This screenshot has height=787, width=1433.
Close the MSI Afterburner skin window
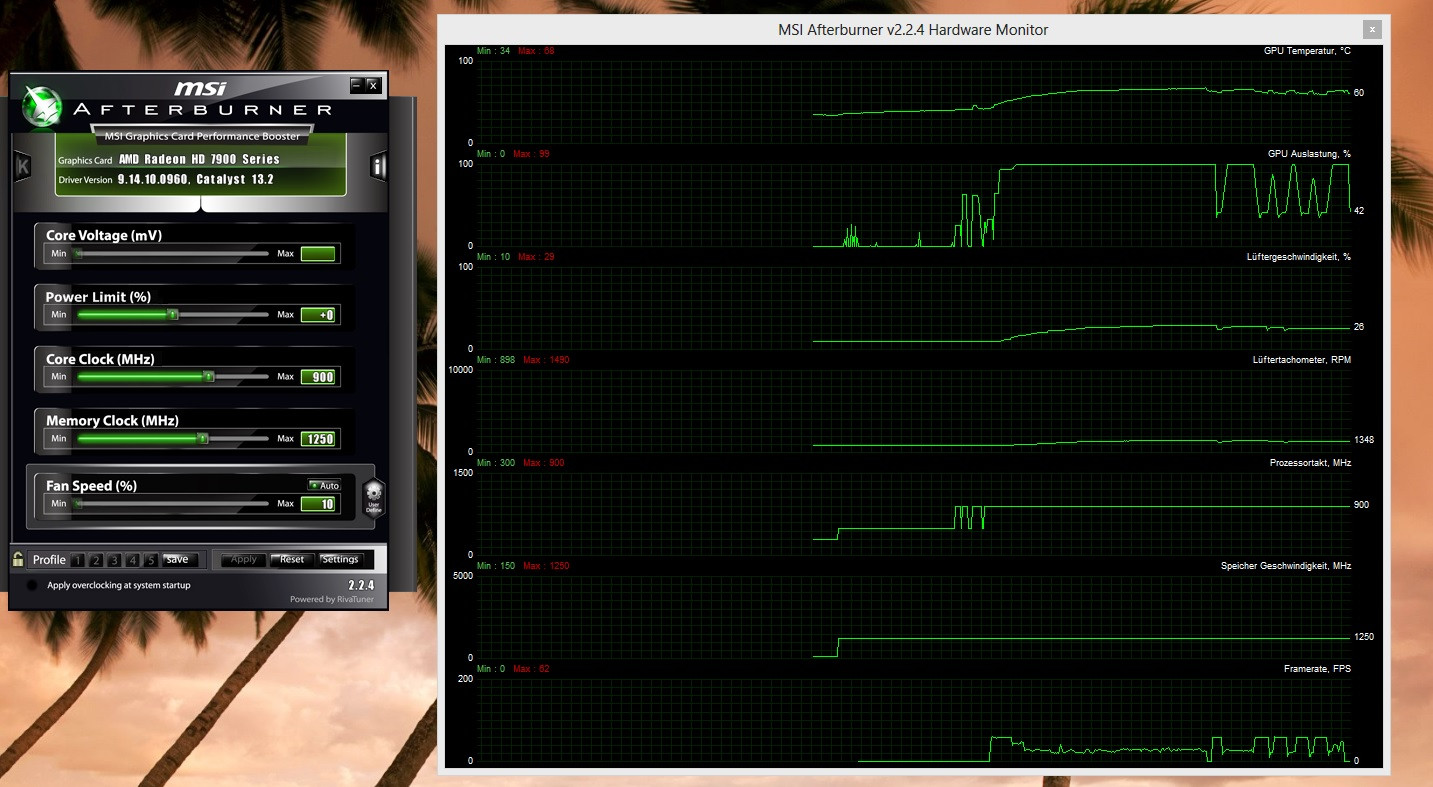pyautogui.click(x=372, y=85)
